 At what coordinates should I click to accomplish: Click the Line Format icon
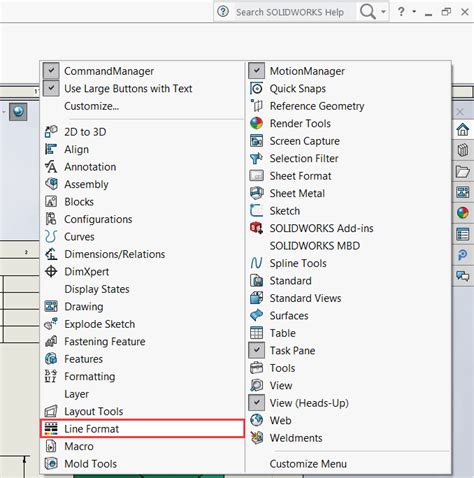51,429
